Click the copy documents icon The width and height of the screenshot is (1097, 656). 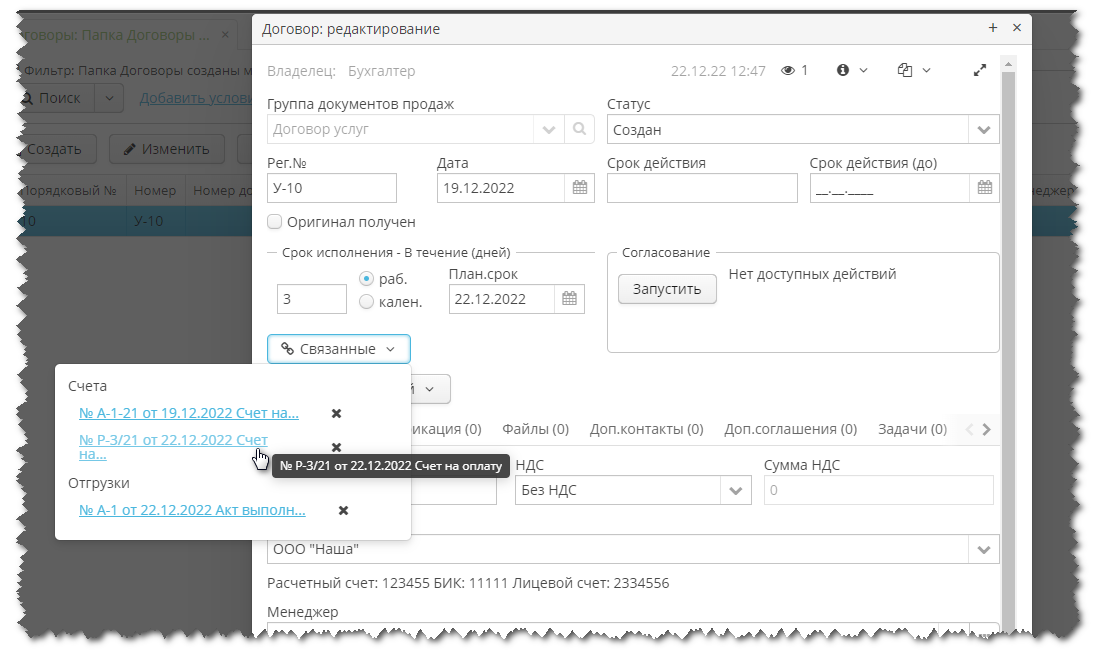903,70
